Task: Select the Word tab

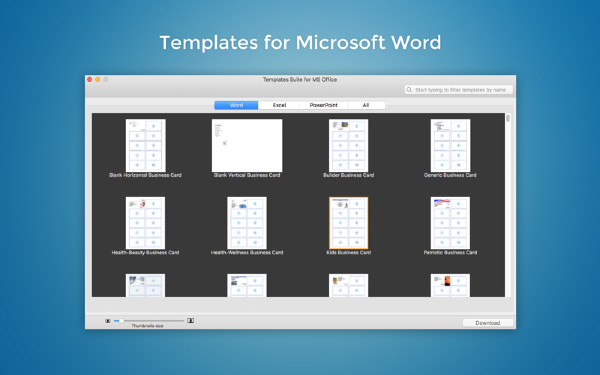Action: pos(236,105)
